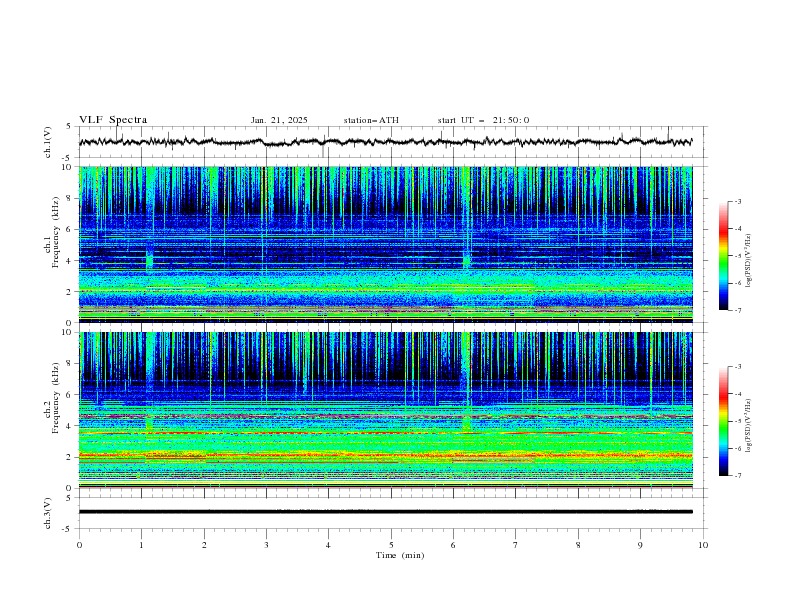792x612 pixels.
Task: Click the red 2 kHz band in ch.2 spectrogram
Action: 386,455
